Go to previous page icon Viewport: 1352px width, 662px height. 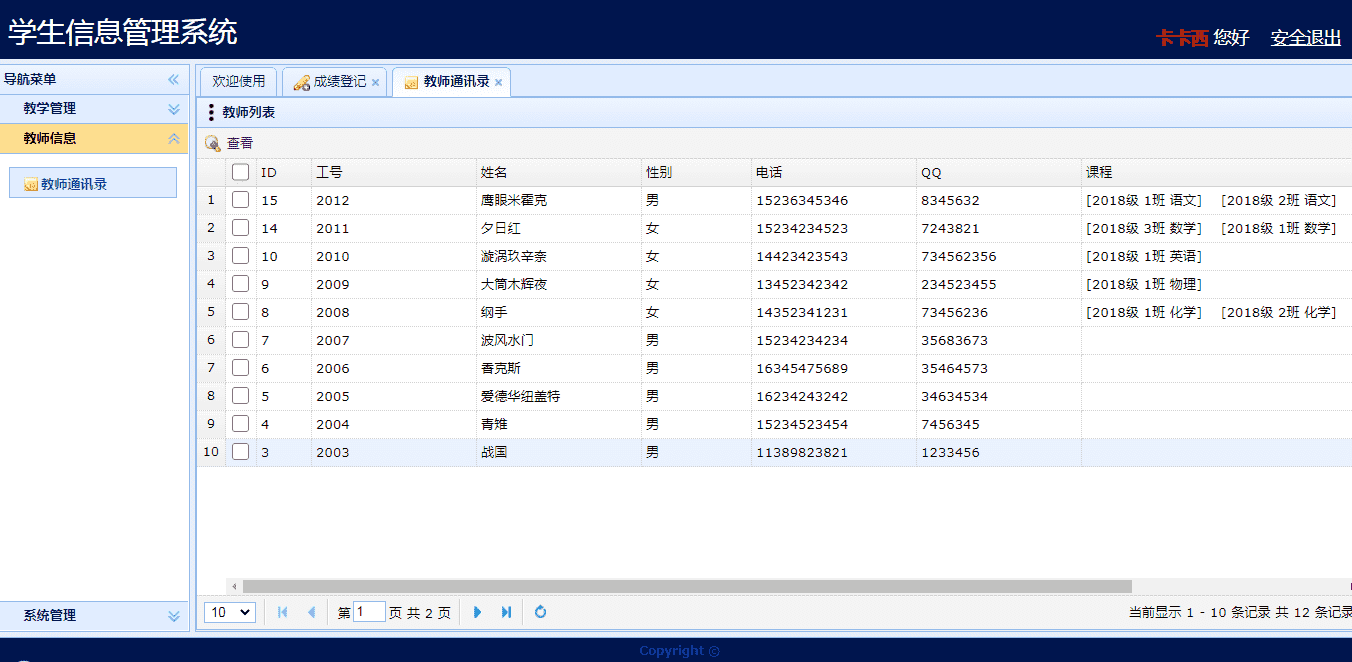tap(311, 612)
